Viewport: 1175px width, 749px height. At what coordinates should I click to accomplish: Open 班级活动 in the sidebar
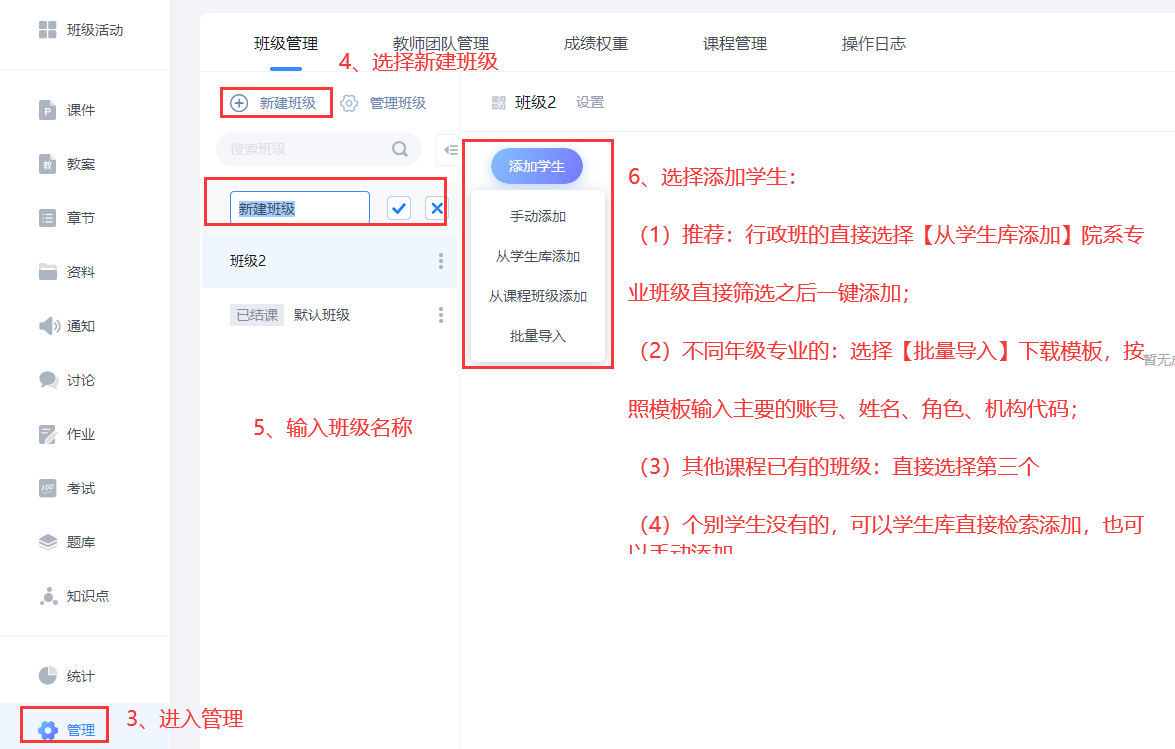click(80, 30)
